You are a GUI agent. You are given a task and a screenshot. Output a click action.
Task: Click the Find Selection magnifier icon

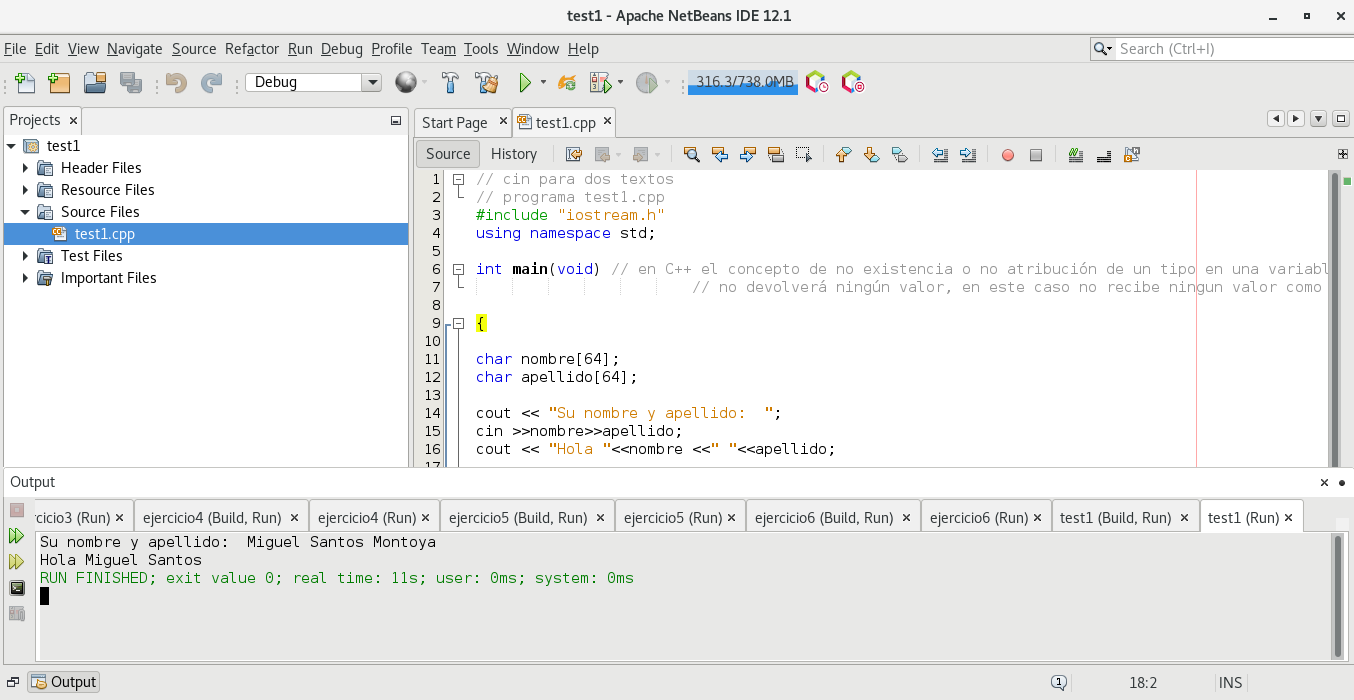tap(691, 155)
